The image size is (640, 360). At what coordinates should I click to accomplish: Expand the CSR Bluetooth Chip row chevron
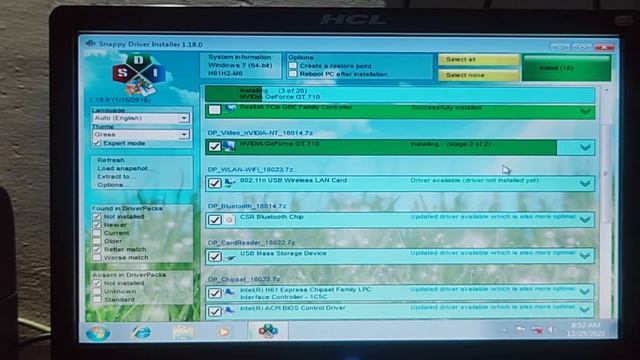pyautogui.click(x=585, y=220)
